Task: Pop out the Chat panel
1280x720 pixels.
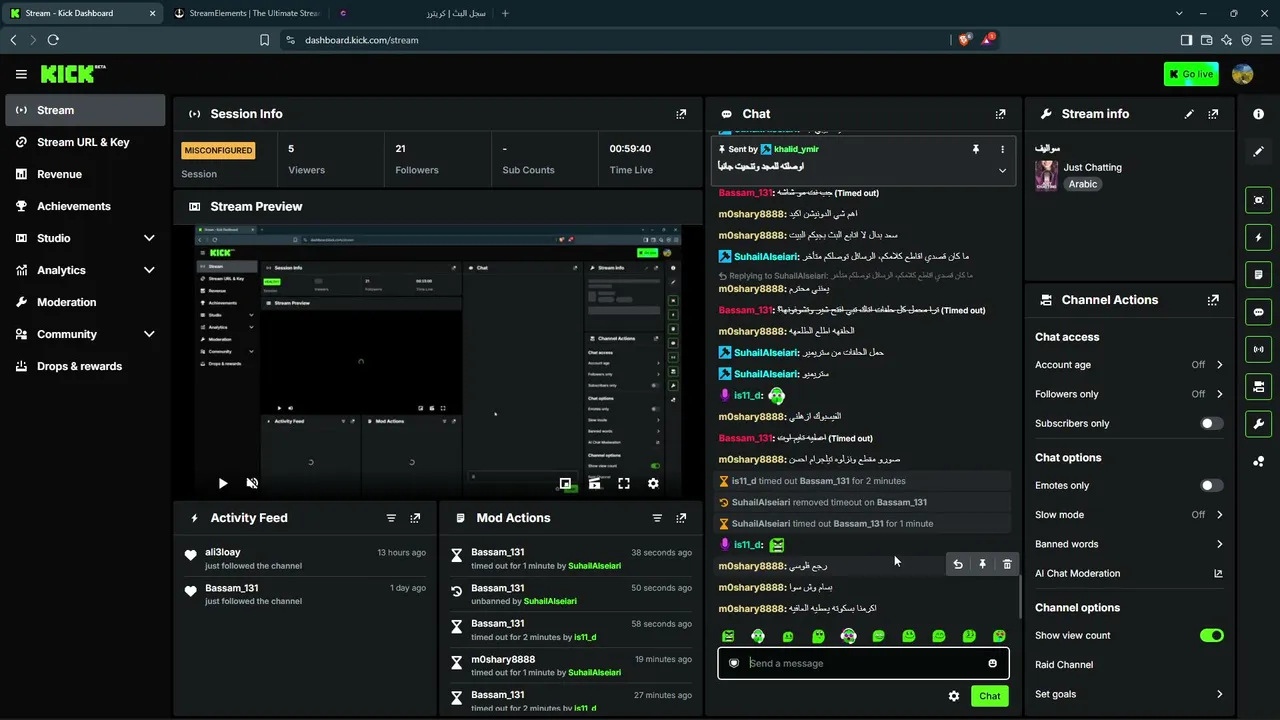Action: 1000,114
